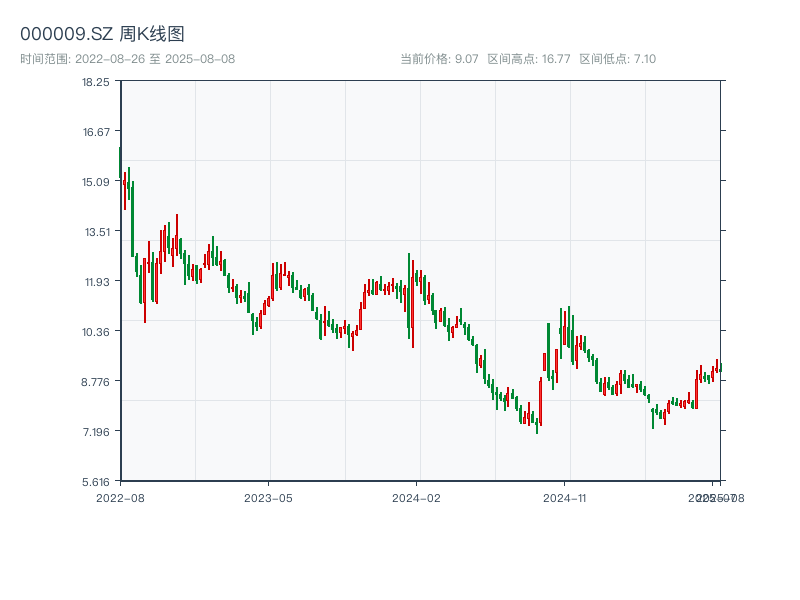Click the 18.25 price axis label

tap(96, 82)
